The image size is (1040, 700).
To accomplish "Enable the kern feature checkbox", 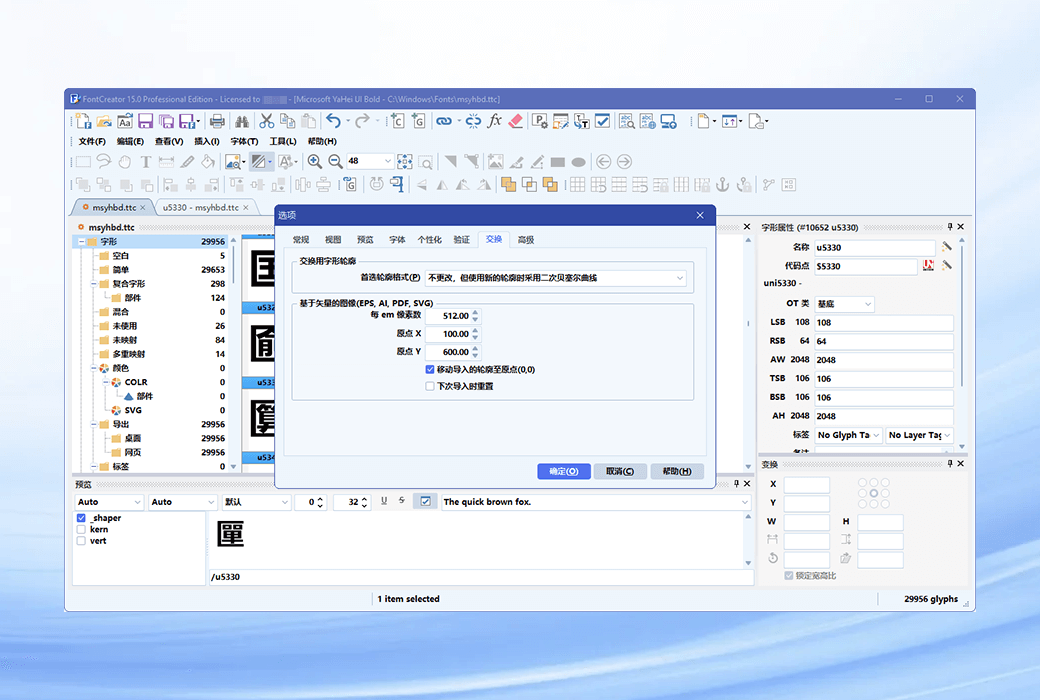I will click(81, 529).
